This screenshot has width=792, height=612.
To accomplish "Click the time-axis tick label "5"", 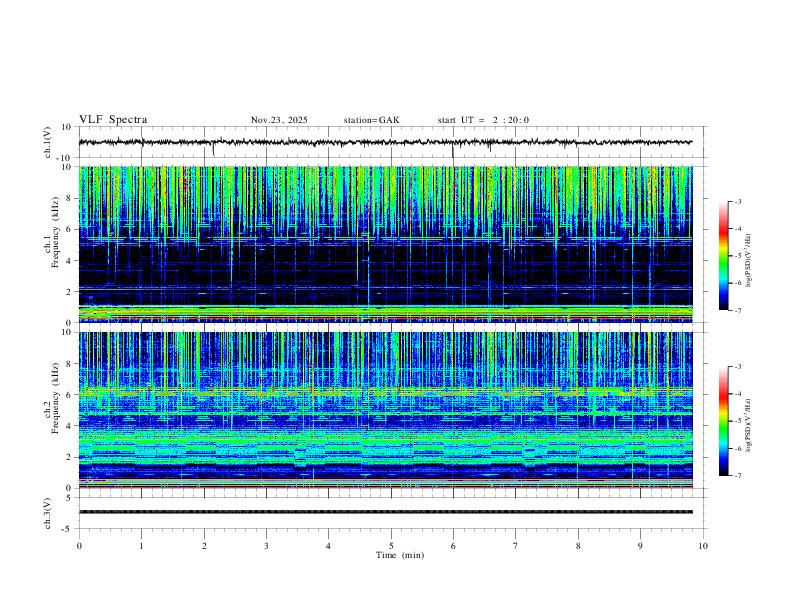I will [391, 546].
